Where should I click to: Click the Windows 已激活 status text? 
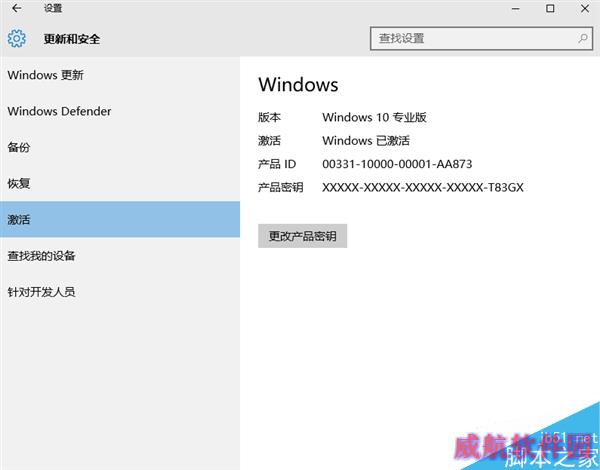(366, 140)
